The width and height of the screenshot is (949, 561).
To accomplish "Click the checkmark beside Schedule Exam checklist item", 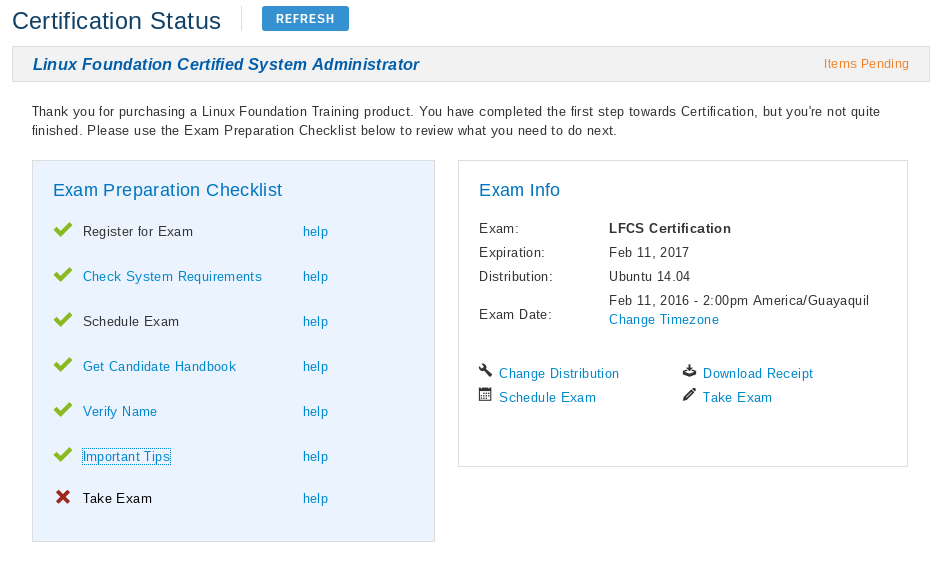I will (x=63, y=320).
